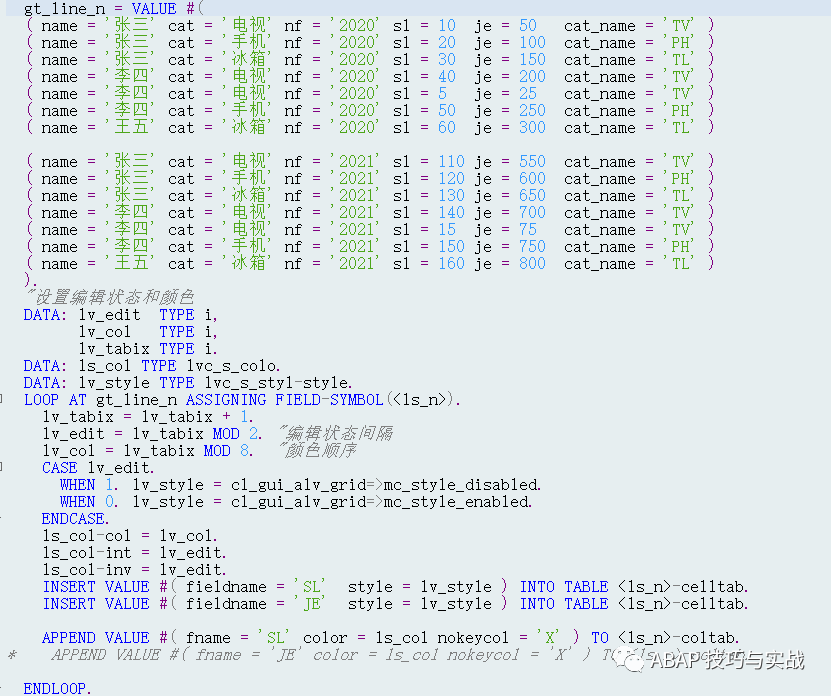Select je value 700 in the code
This screenshot has width=831, height=696.
point(532,213)
